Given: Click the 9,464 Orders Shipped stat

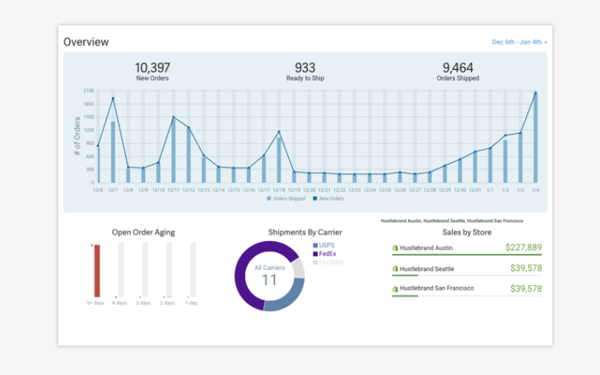Looking at the screenshot, I should [x=458, y=72].
